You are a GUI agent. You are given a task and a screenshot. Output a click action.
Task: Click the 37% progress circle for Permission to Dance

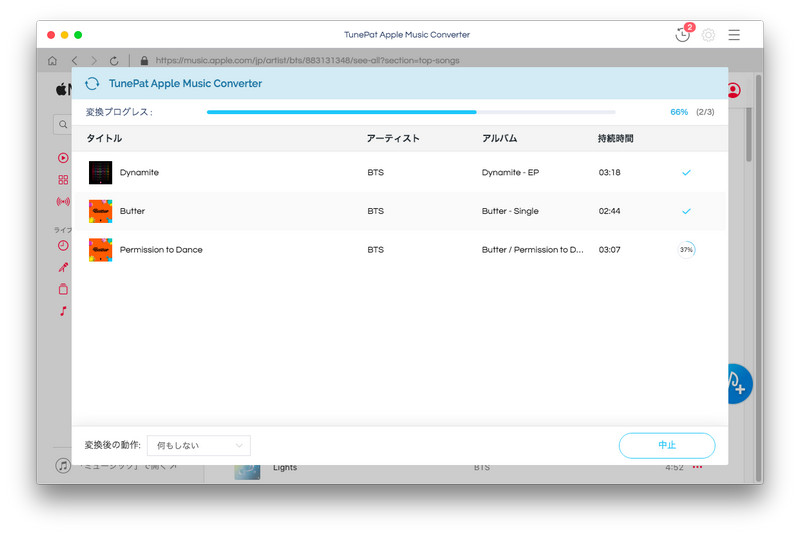pos(686,250)
